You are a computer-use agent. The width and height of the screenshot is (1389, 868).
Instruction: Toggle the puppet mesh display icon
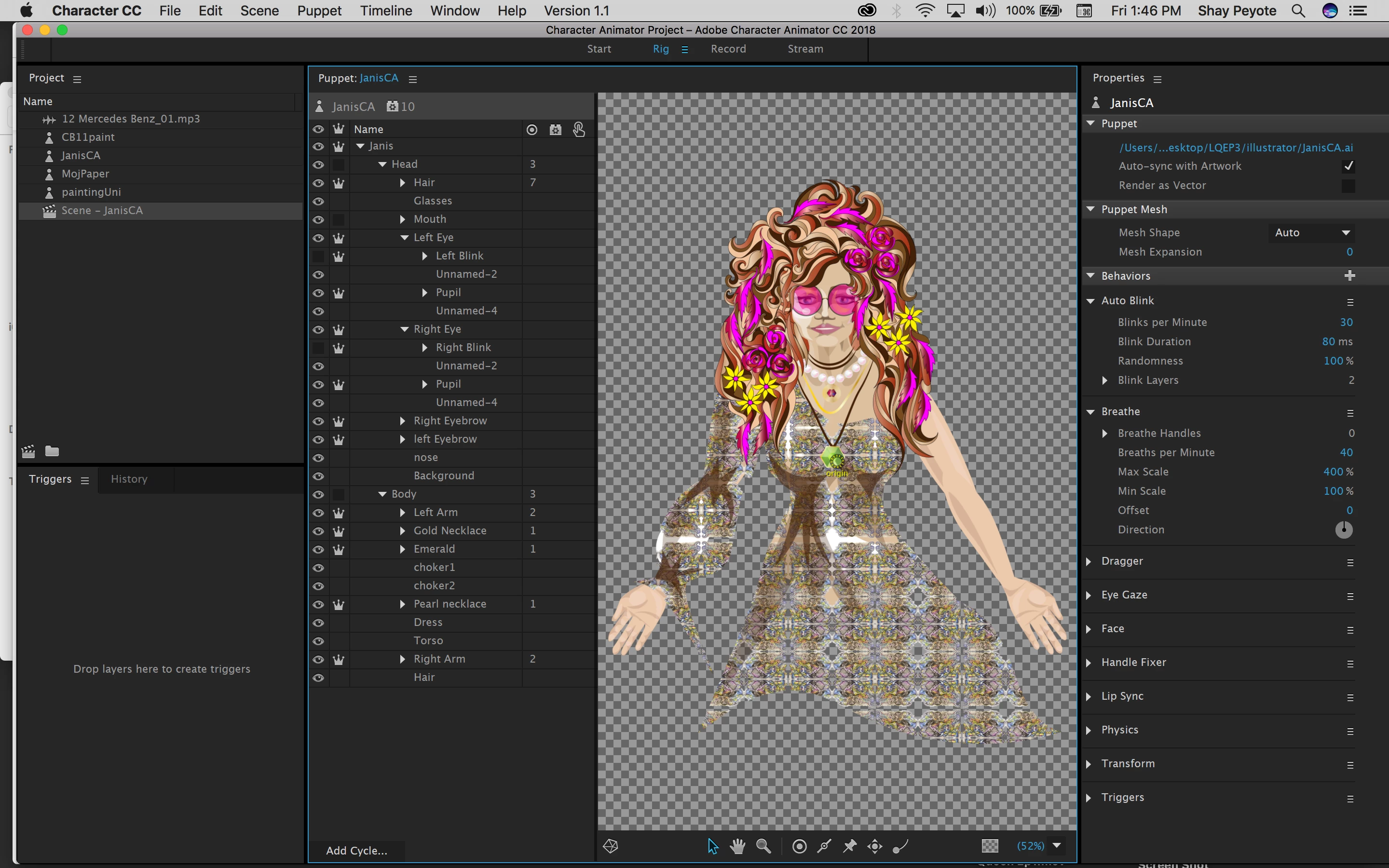pyautogui.click(x=611, y=846)
